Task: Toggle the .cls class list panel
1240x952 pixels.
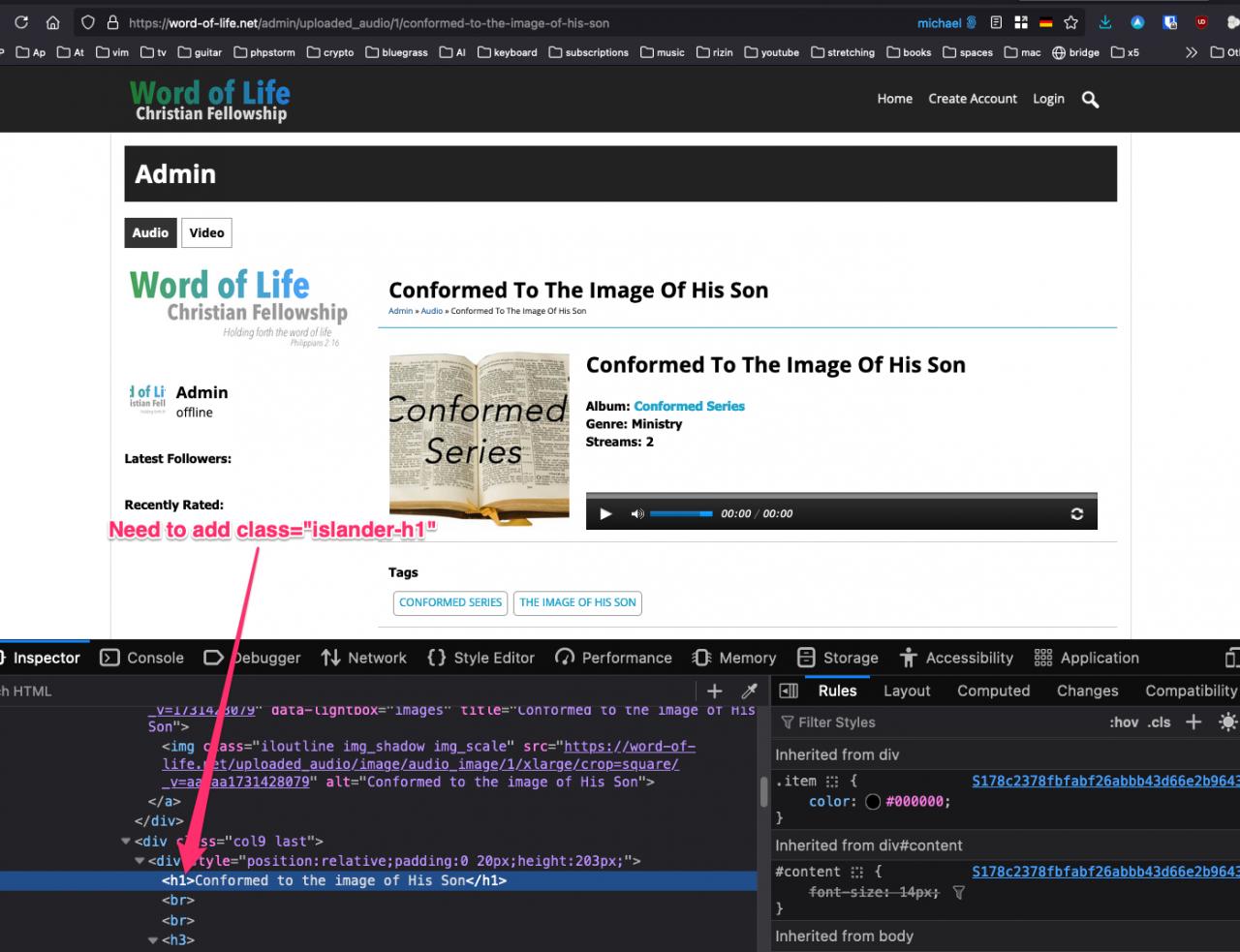Action: tap(1160, 722)
